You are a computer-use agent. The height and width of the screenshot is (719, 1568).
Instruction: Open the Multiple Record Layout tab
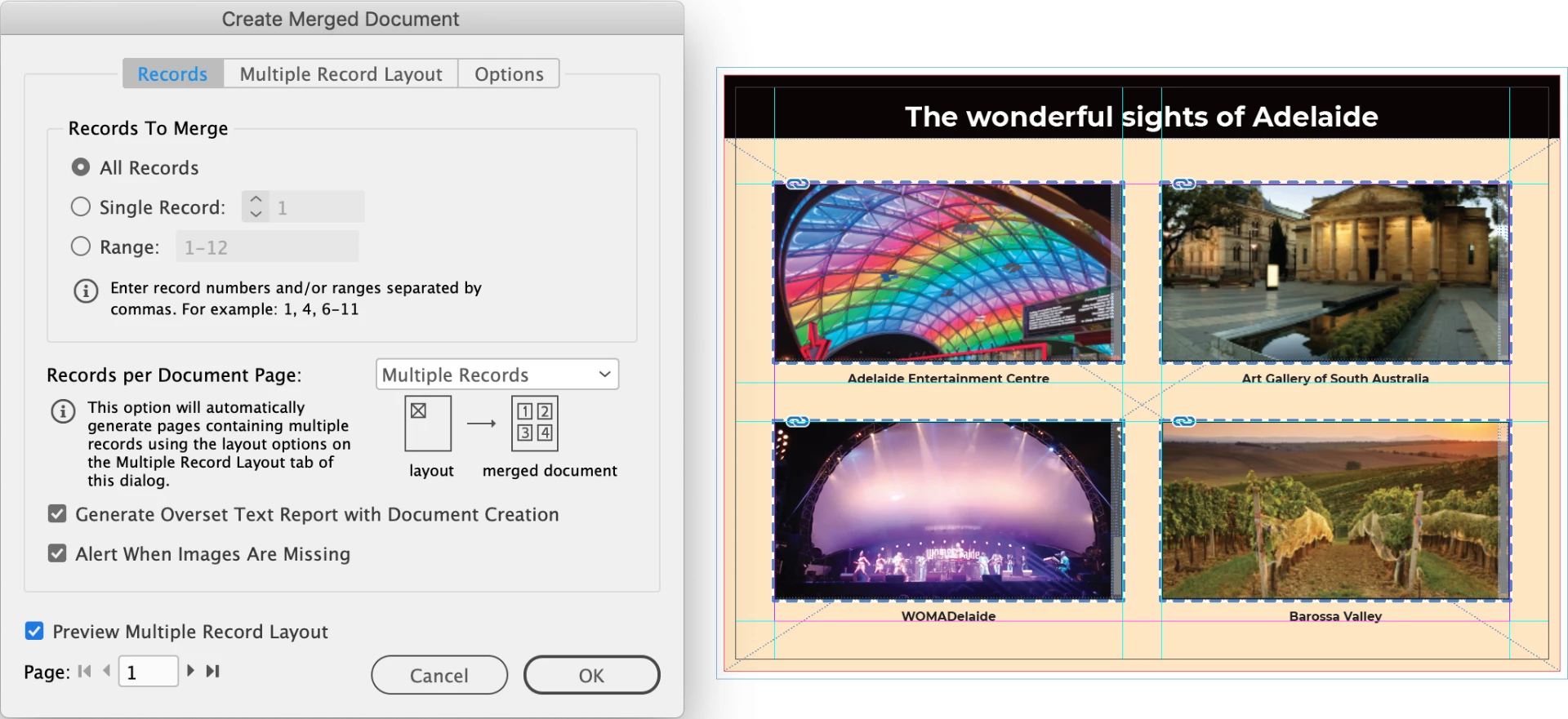[x=341, y=73]
